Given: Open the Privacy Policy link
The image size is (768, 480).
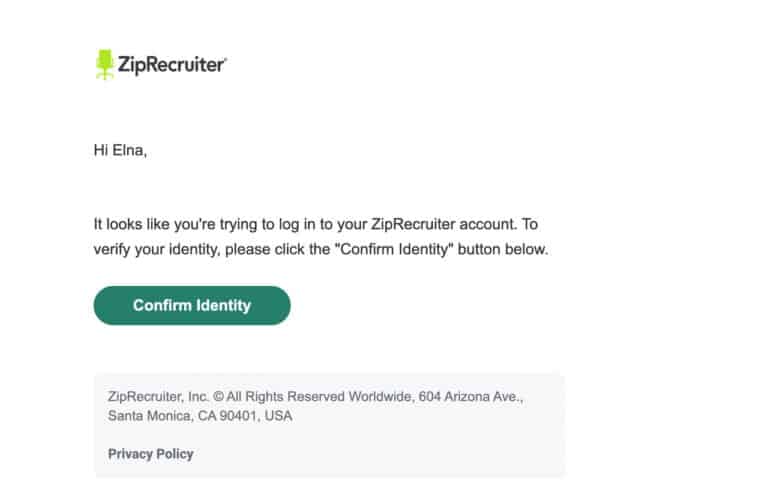Looking at the screenshot, I should pos(150,453).
